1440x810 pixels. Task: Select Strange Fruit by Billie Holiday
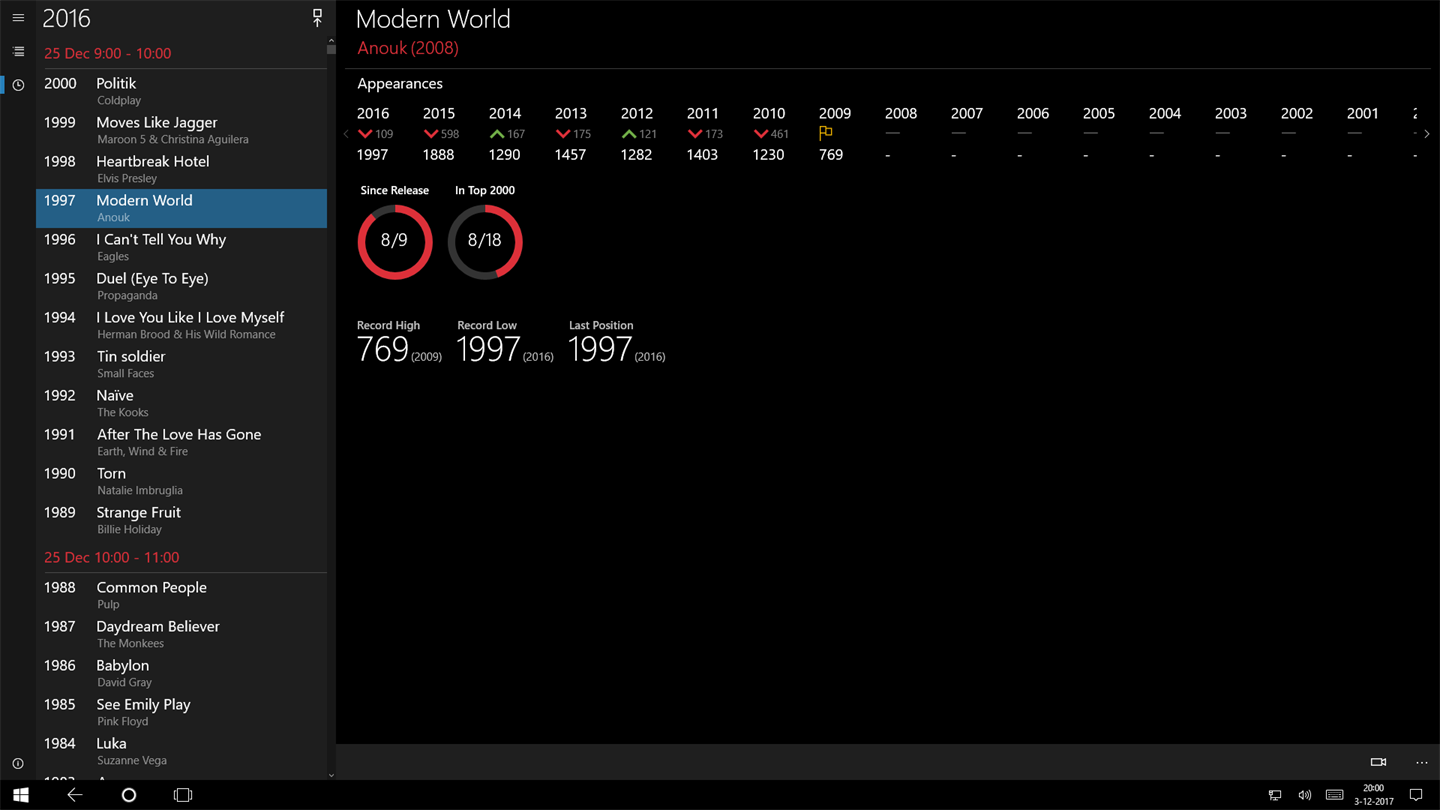[181, 520]
